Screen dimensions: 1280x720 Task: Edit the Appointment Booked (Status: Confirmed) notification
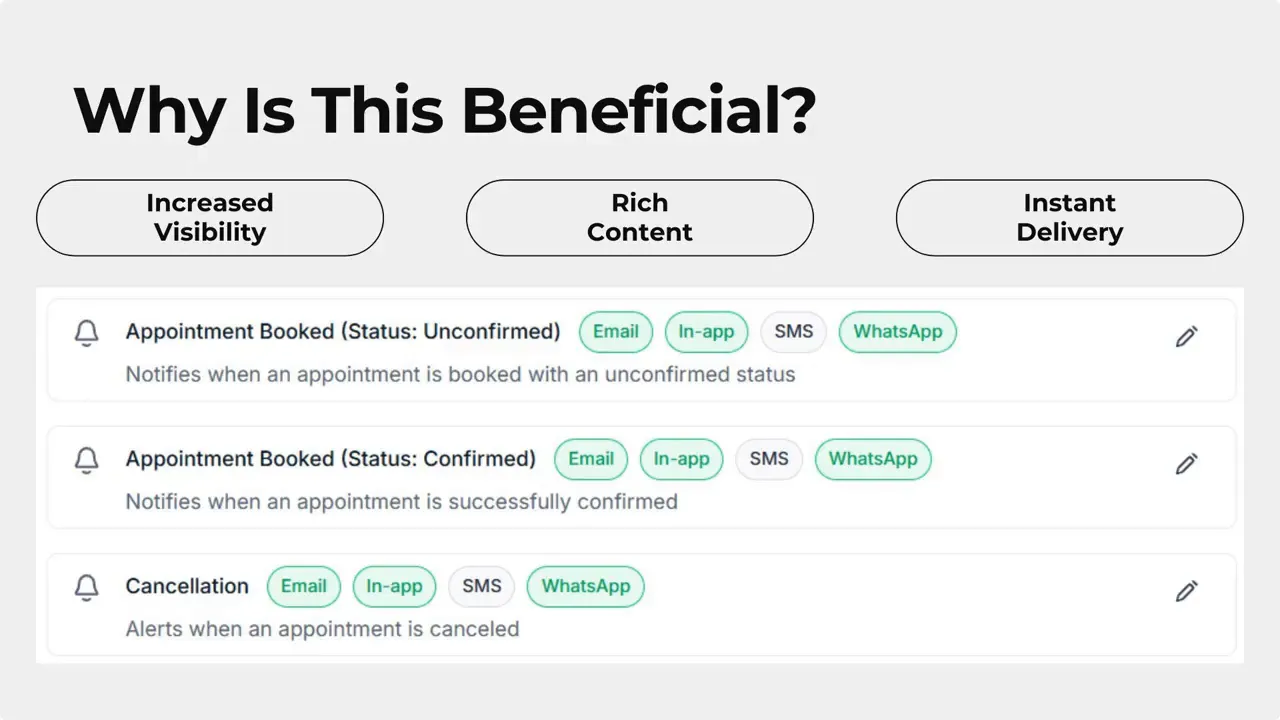[x=1186, y=463]
